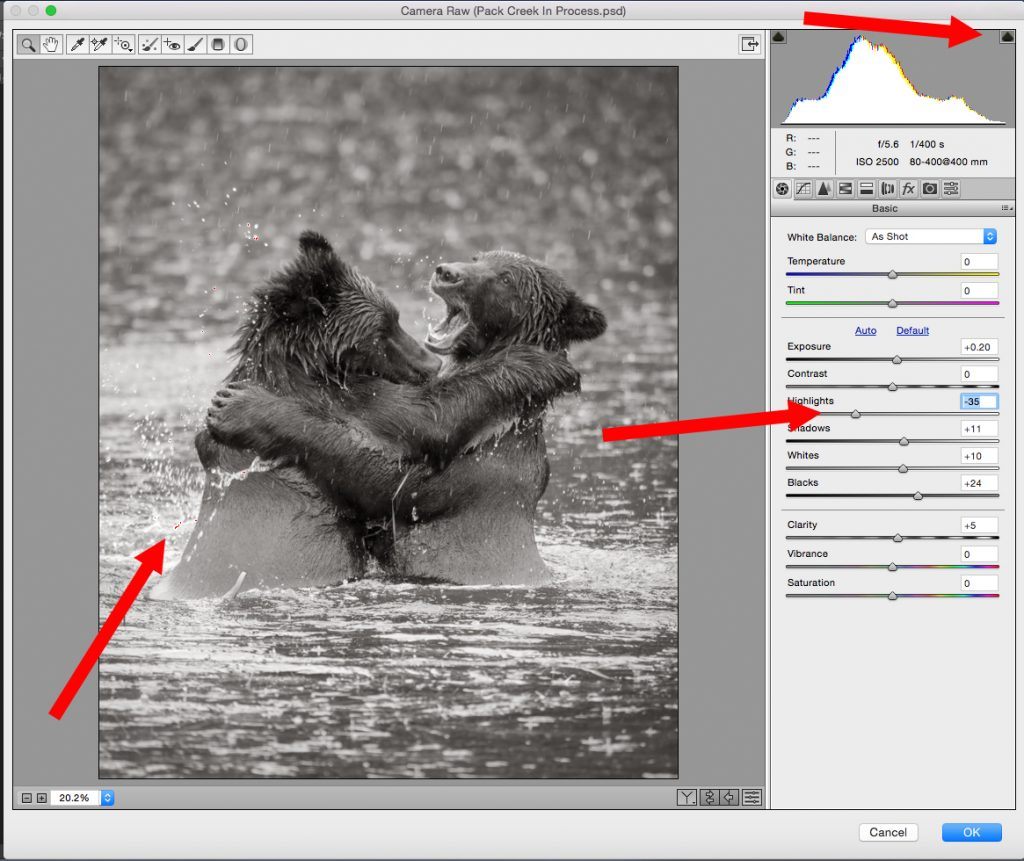
Task: Select the Graduated Filter tool
Action: click(x=218, y=44)
